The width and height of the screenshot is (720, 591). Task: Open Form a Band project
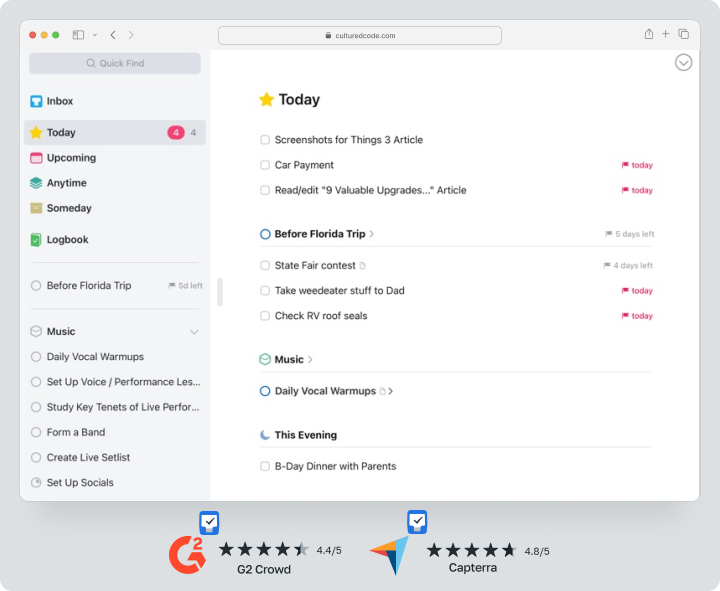[115, 433]
